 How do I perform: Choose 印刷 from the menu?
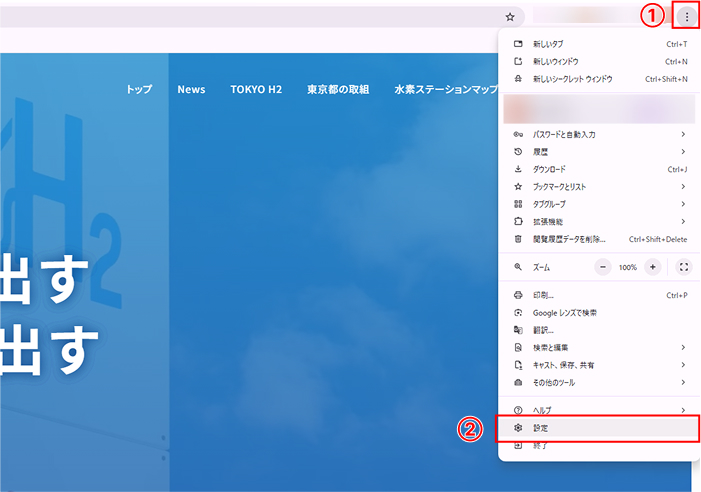(x=599, y=295)
